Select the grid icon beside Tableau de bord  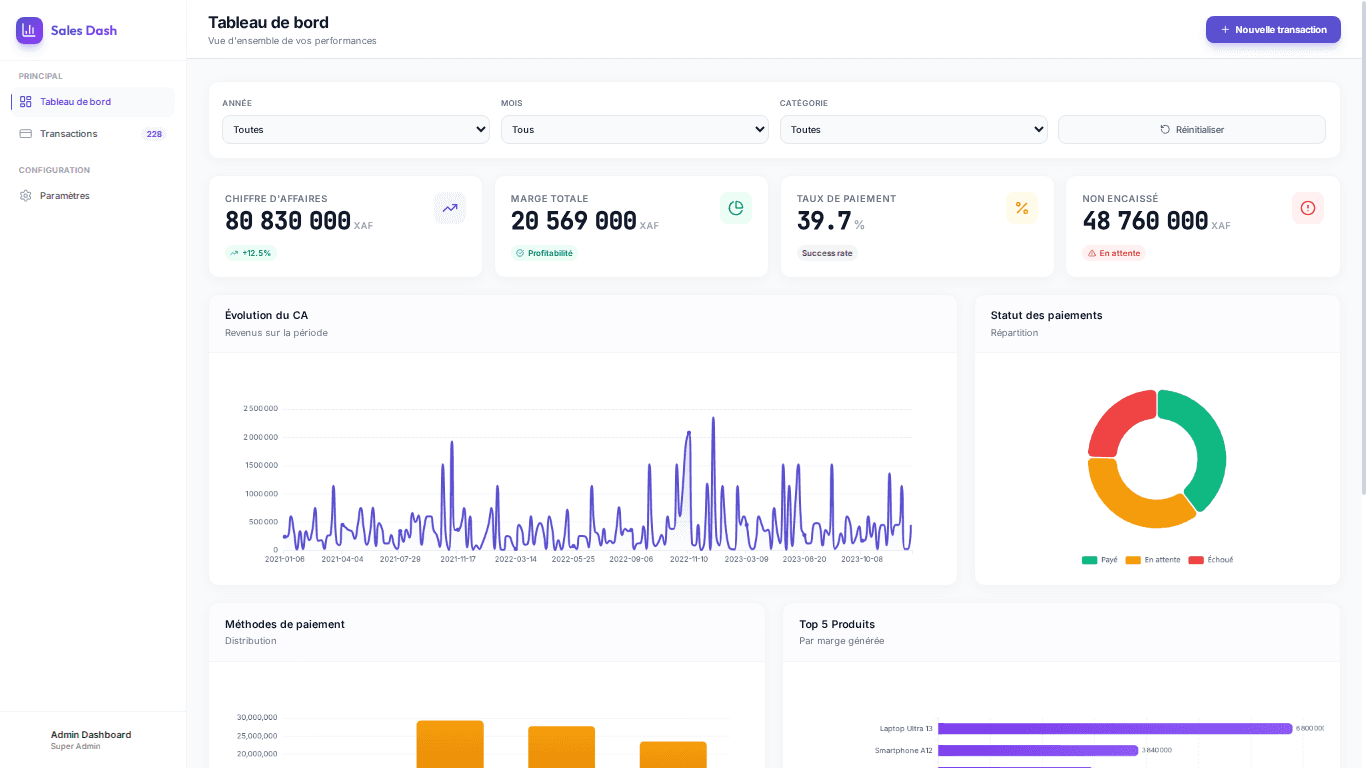[x=24, y=101]
